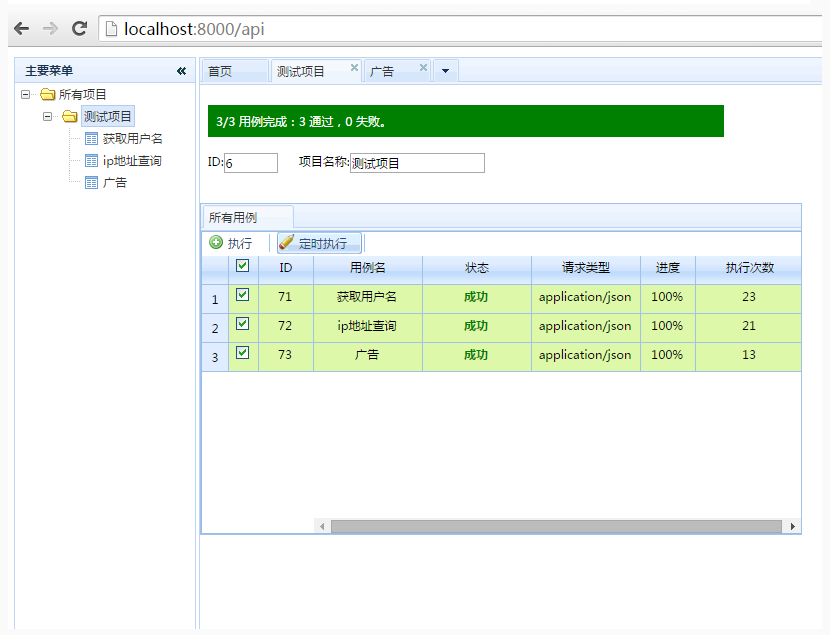Screen dimensions: 830x635
Task: Uncheck the checkbox for case 71
Action: pyautogui.click(x=242, y=295)
